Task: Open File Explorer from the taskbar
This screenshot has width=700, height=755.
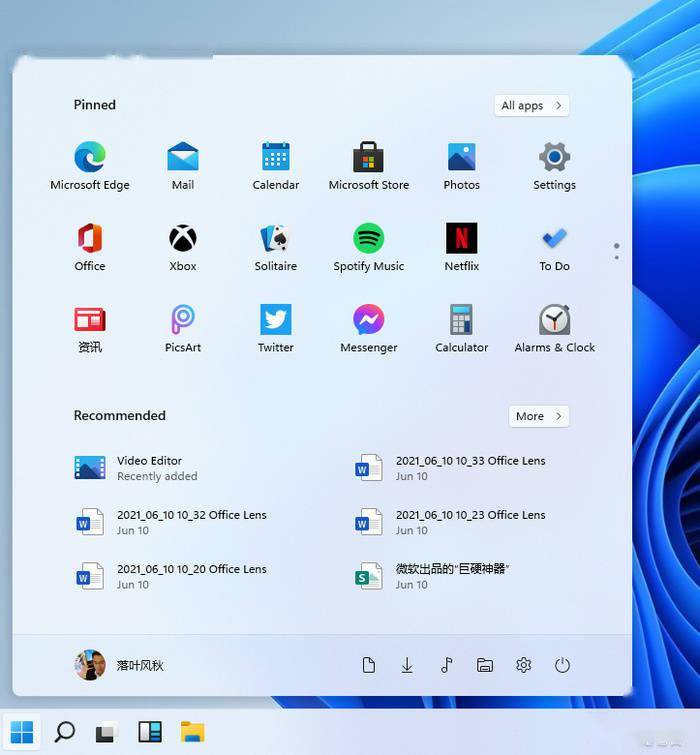Action: click(193, 732)
